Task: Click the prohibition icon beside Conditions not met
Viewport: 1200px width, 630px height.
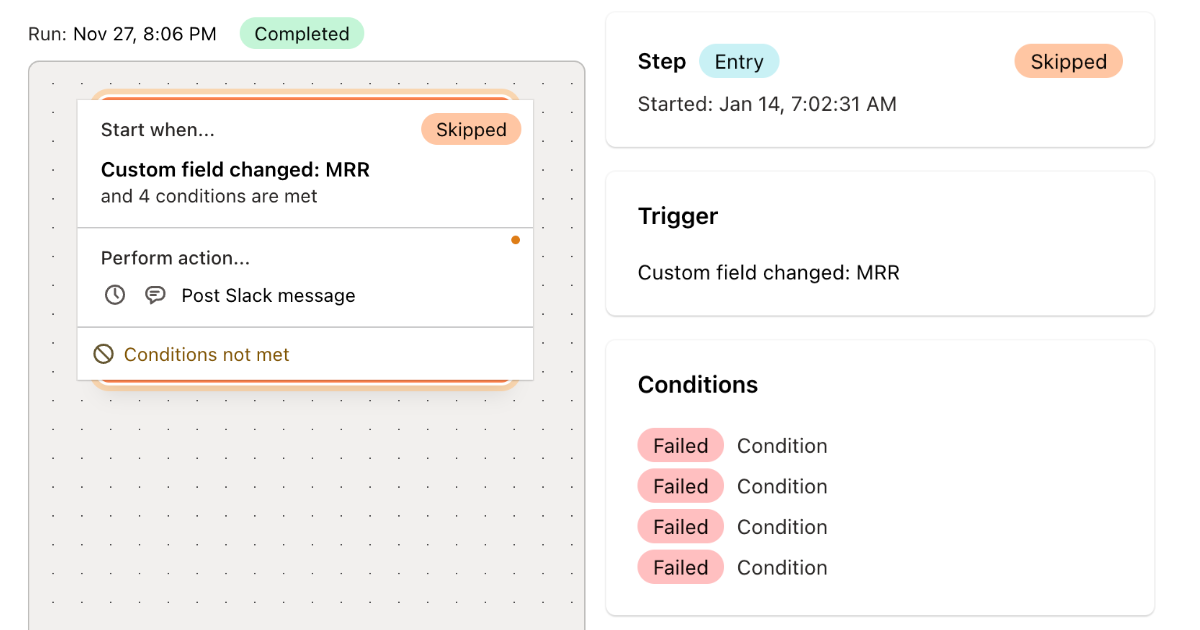Action: [104, 353]
